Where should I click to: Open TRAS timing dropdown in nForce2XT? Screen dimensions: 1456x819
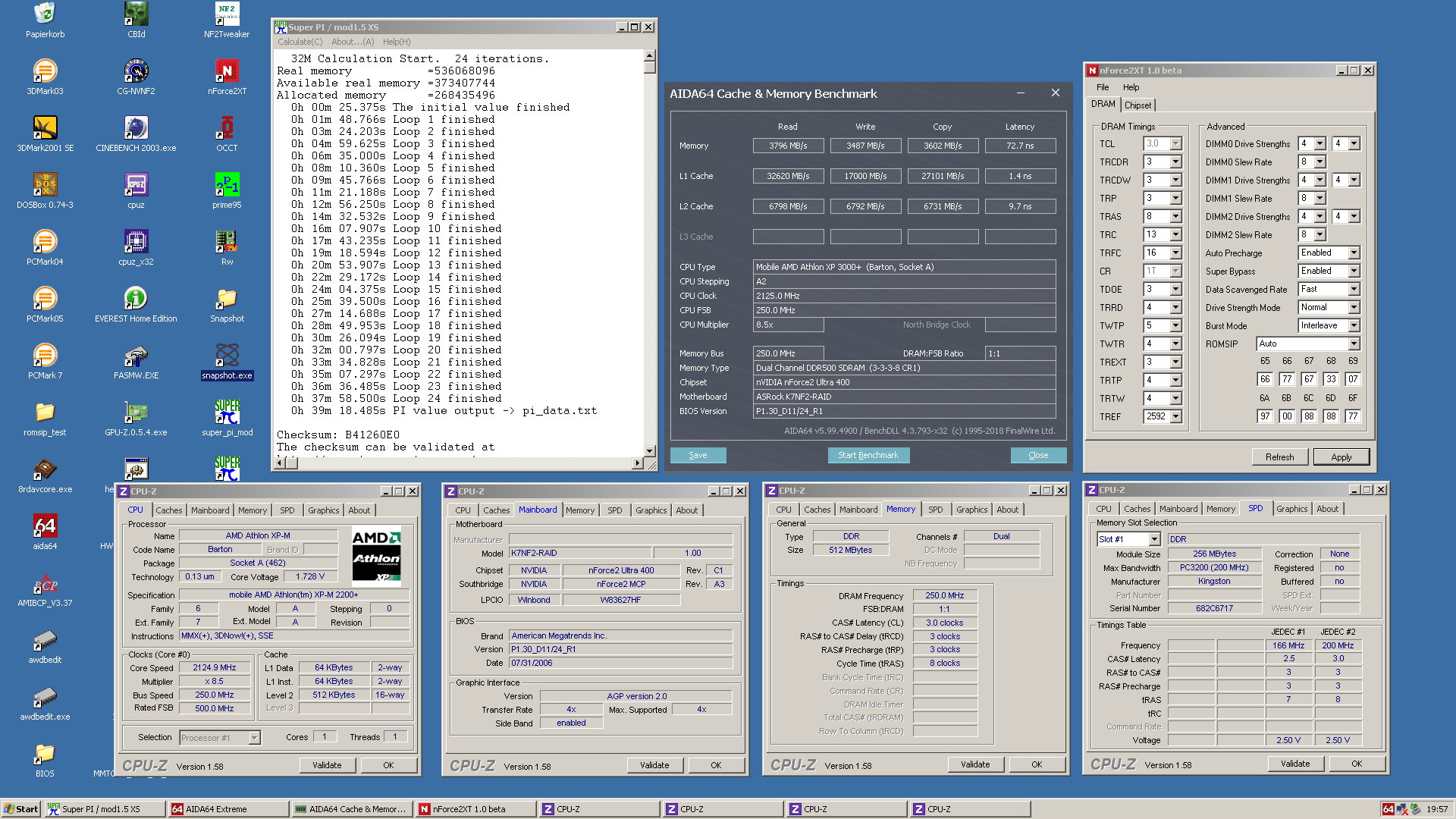[x=1175, y=216]
